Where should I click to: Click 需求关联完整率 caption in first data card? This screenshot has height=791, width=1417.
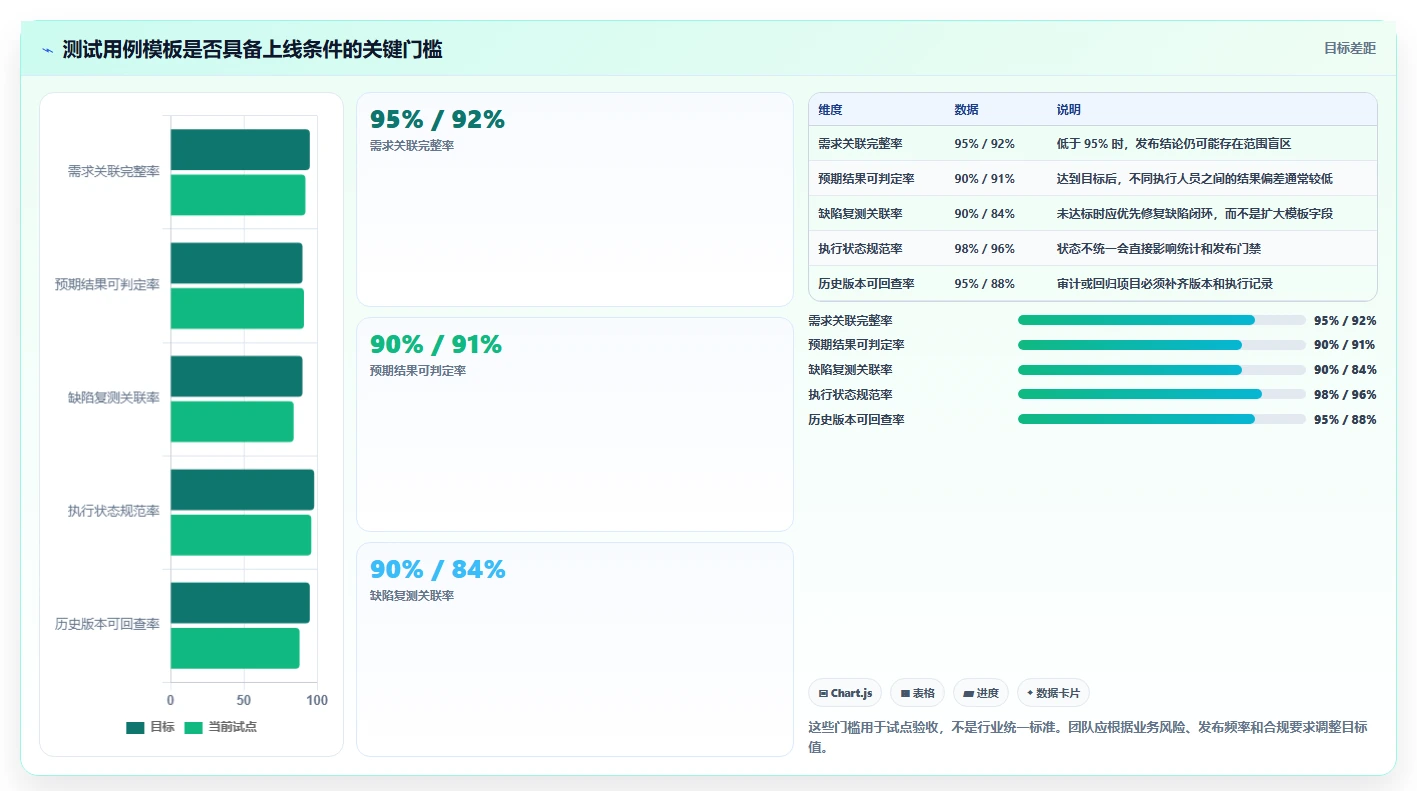[x=412, y=146]
